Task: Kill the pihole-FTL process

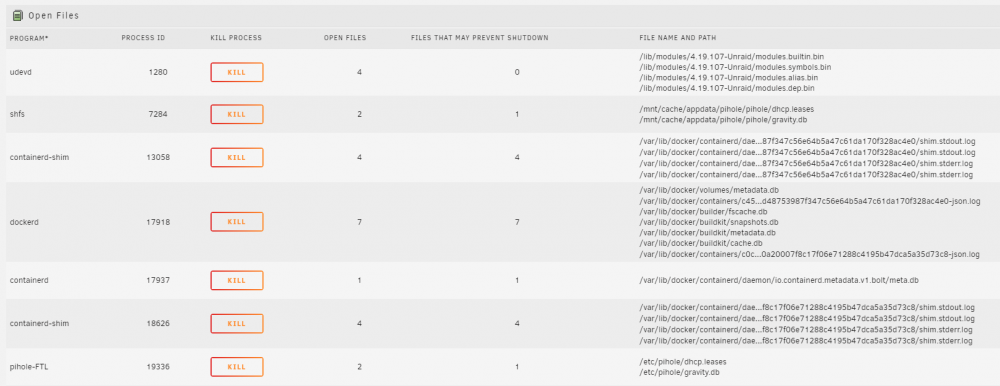Action: pyautogui.click(x=237, y=367)
